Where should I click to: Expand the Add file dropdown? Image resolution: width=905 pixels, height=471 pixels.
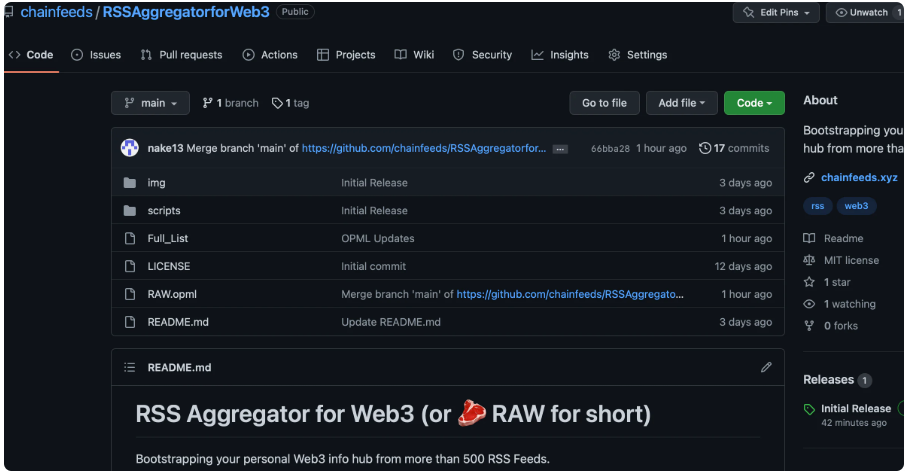point(682,103)
